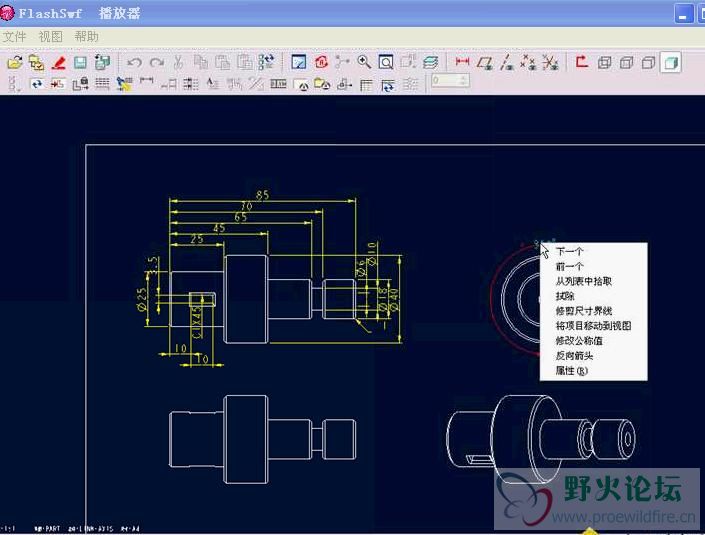
Task: Click the save floppy disk icon
Action: 80,62
